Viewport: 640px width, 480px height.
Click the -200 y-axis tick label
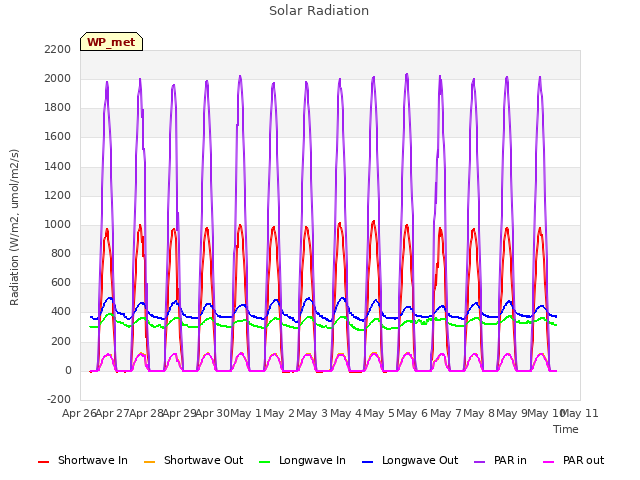tap(59, 399)
